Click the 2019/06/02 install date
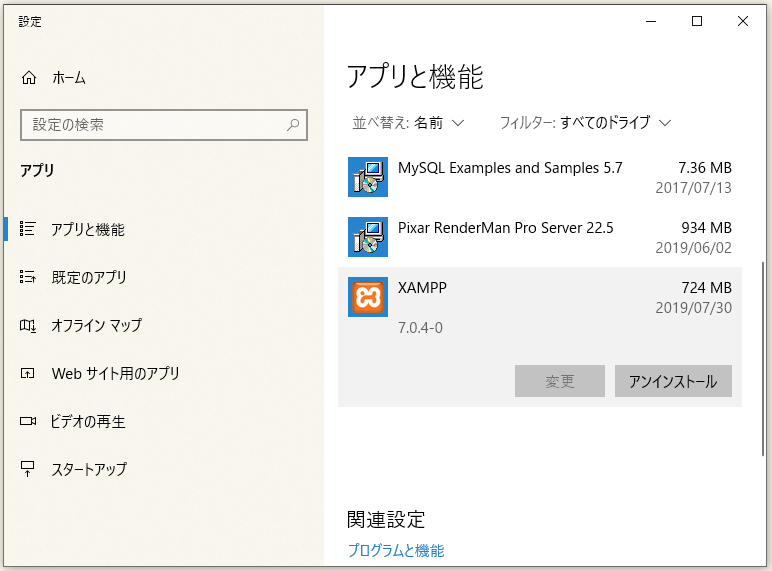The height and width of the screenshot is (571, 772). [x=693, y=248]
